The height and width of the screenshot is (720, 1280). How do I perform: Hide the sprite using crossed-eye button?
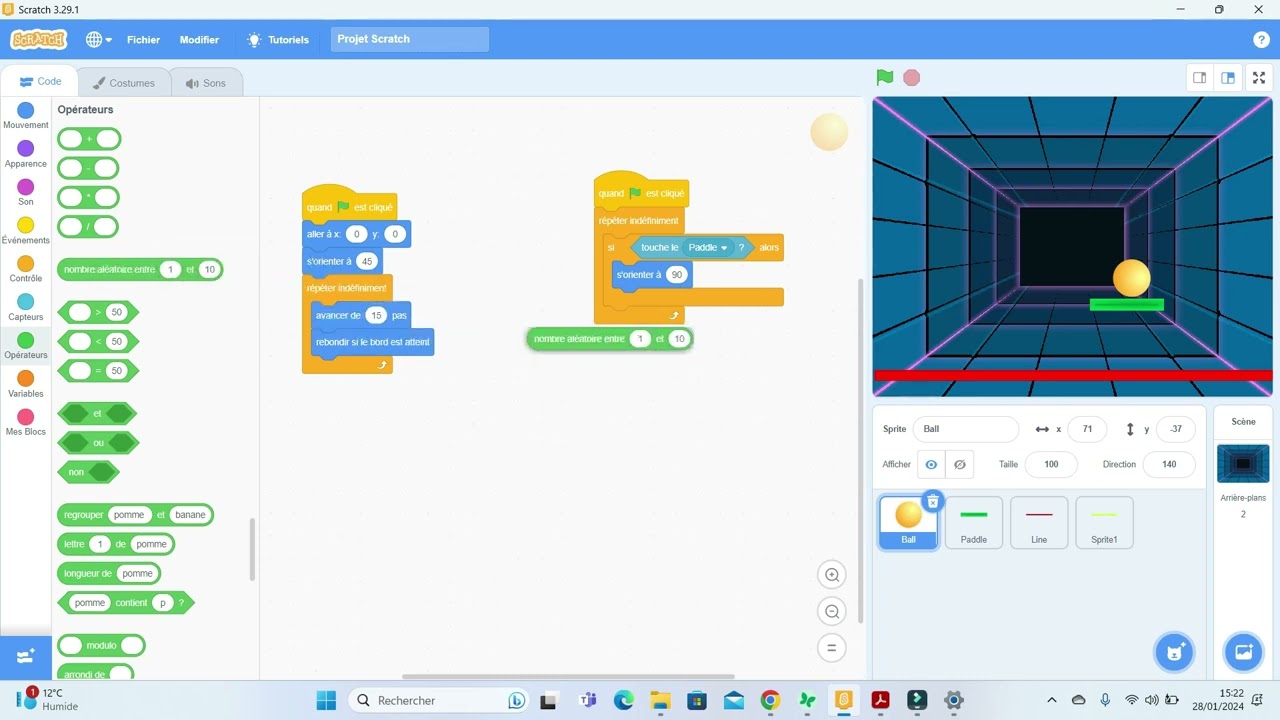tap(959, 465)
